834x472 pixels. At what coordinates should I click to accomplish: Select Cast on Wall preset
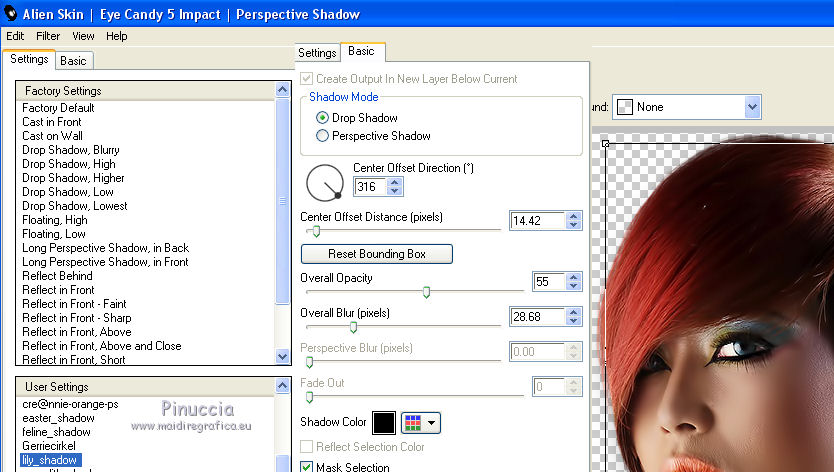pyautogui.click(x=52, y=136)
